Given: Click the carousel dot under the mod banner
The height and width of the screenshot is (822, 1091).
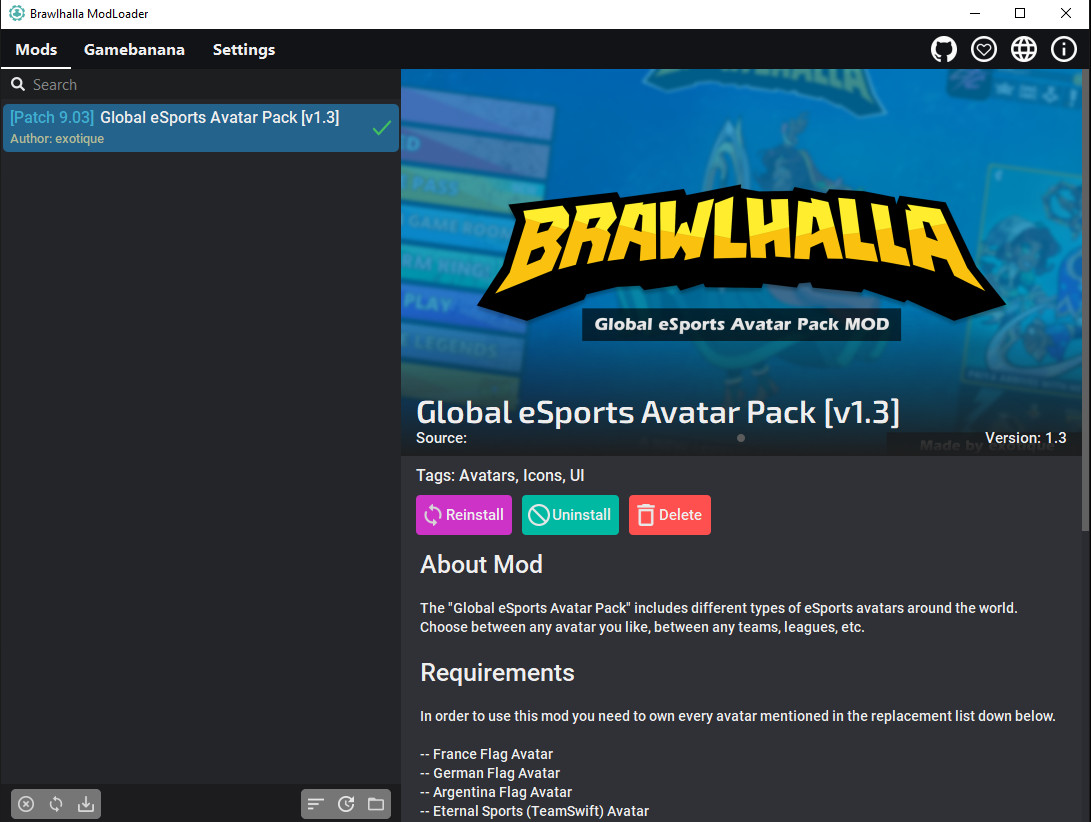Looking at the screenshot, I should point(740,437).
